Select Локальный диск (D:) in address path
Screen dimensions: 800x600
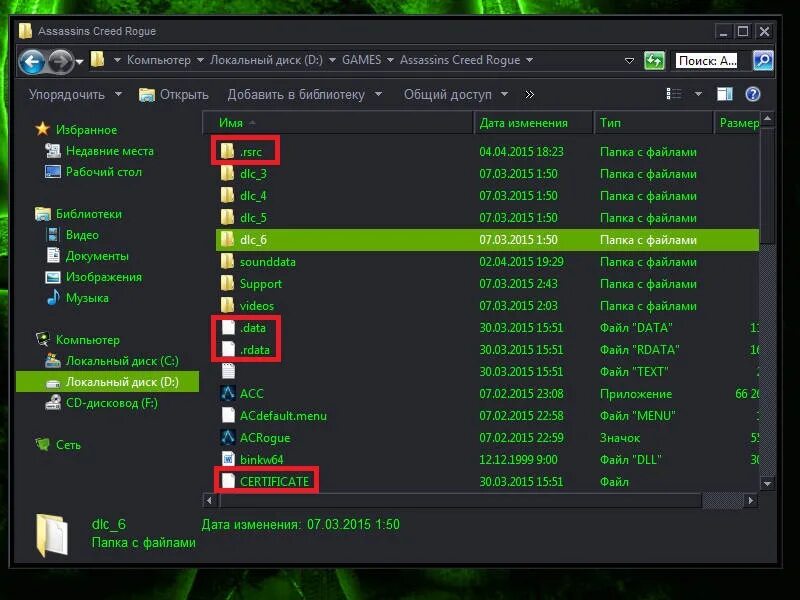tap(266, 60)
